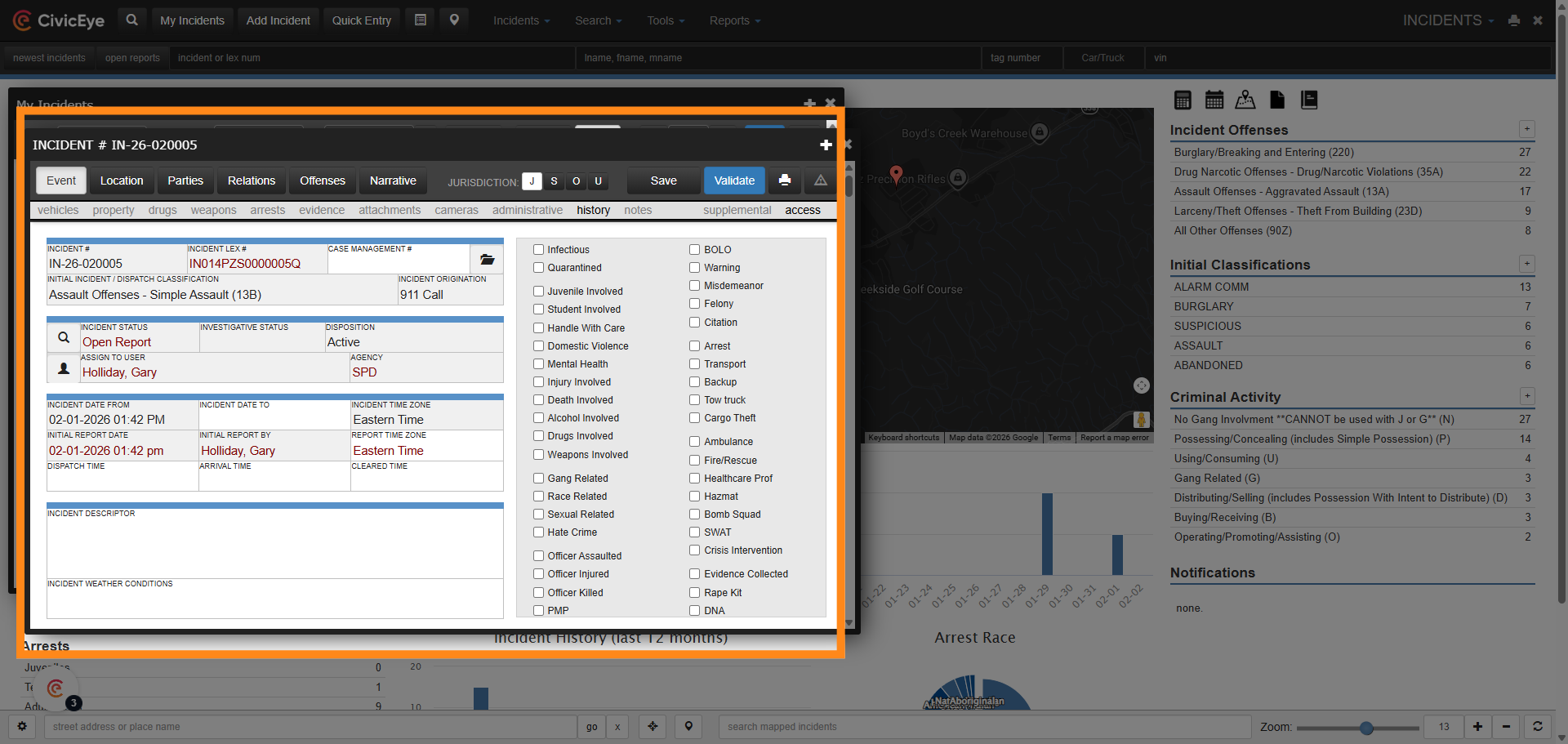Switch to the Location tab
Viewport: 1568px width, 744px height.
(122, 180)
